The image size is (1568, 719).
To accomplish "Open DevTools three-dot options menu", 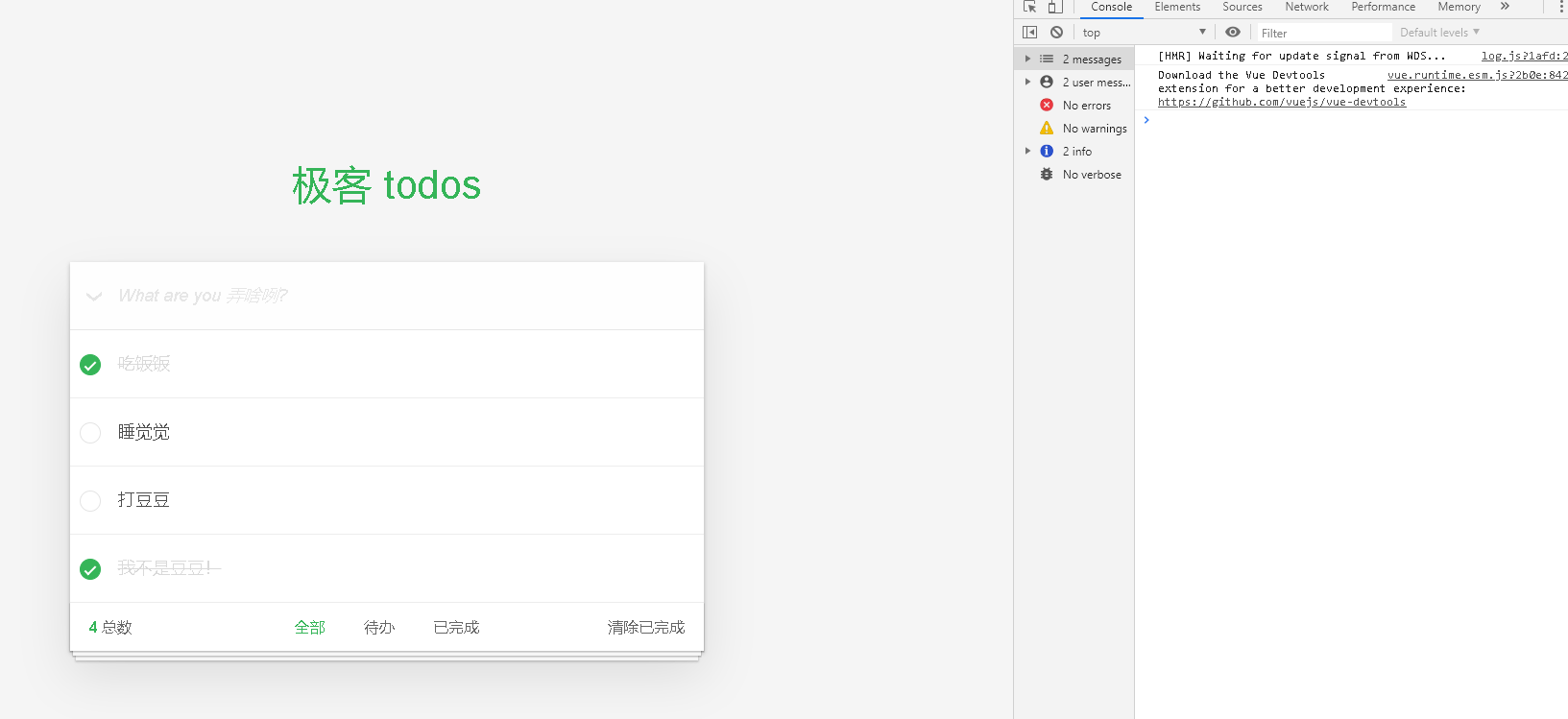I will pyautogui.click(x=1560, y=7).
